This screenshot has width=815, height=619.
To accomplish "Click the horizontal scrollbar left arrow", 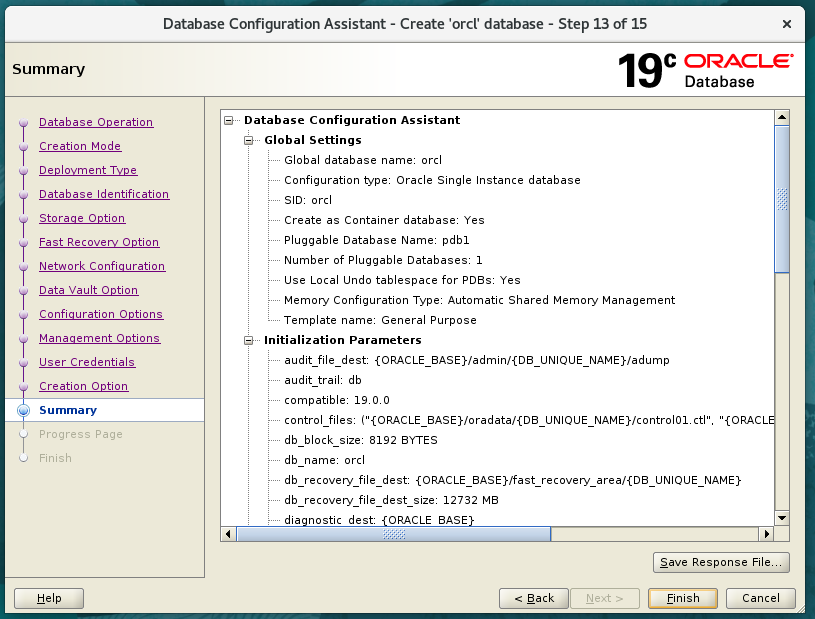I will coord(228,534).
